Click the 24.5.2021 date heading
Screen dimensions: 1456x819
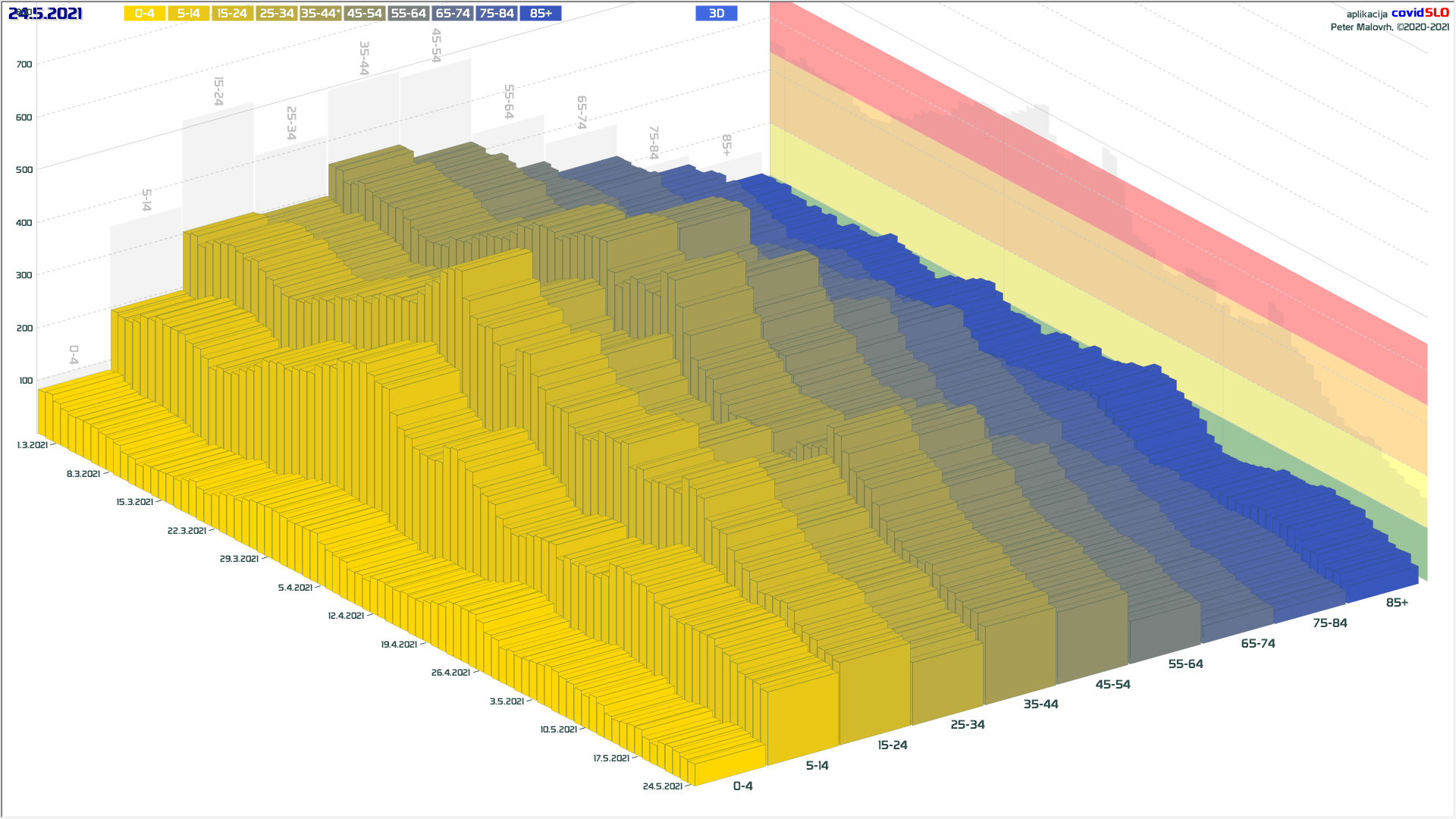[x=45, y=14]
